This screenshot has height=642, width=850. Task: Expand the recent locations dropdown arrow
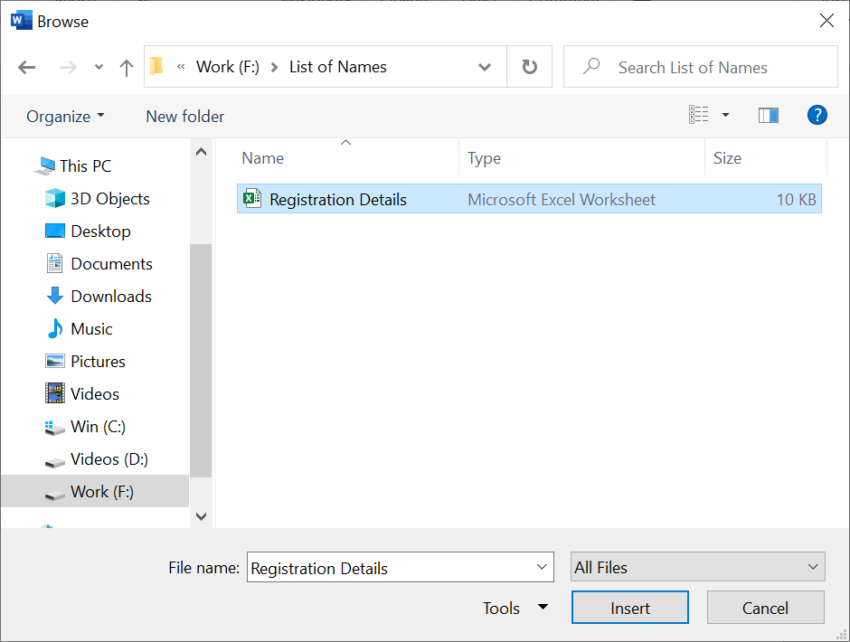click(x=98, y=67)
